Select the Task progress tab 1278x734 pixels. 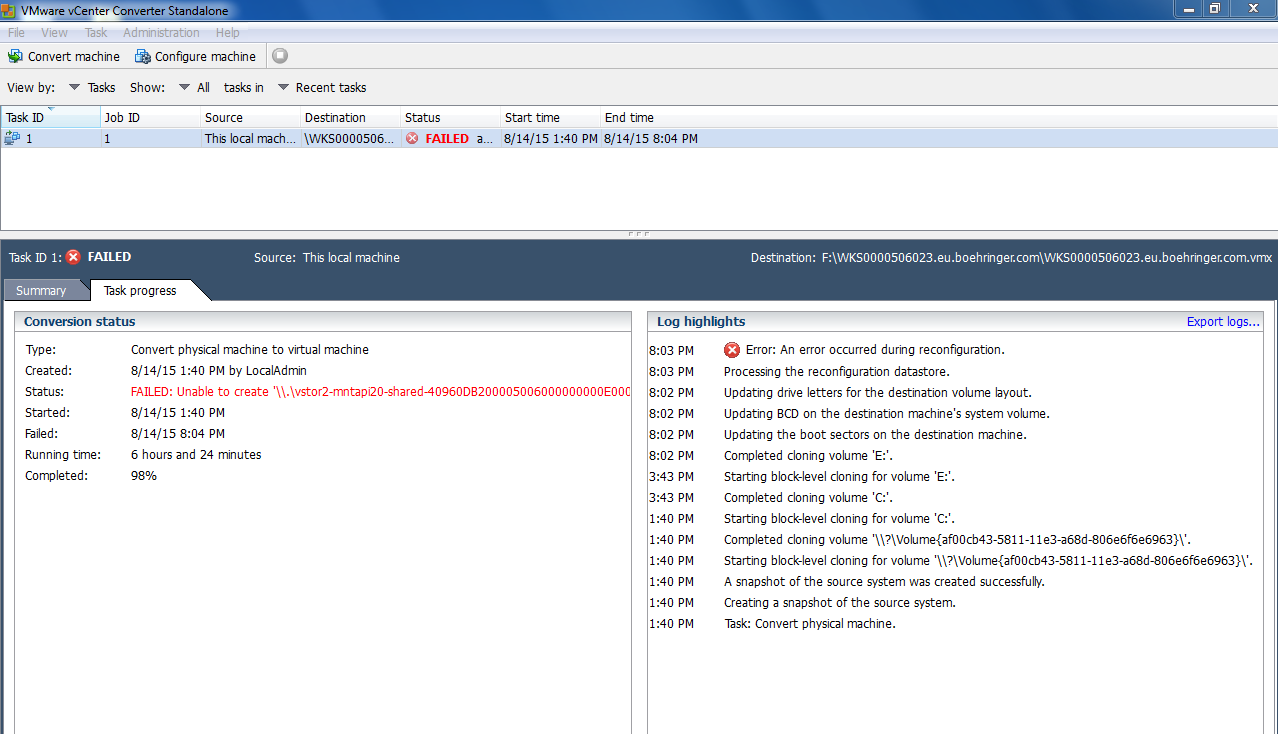pyautogui.click(x=140, y=290)
